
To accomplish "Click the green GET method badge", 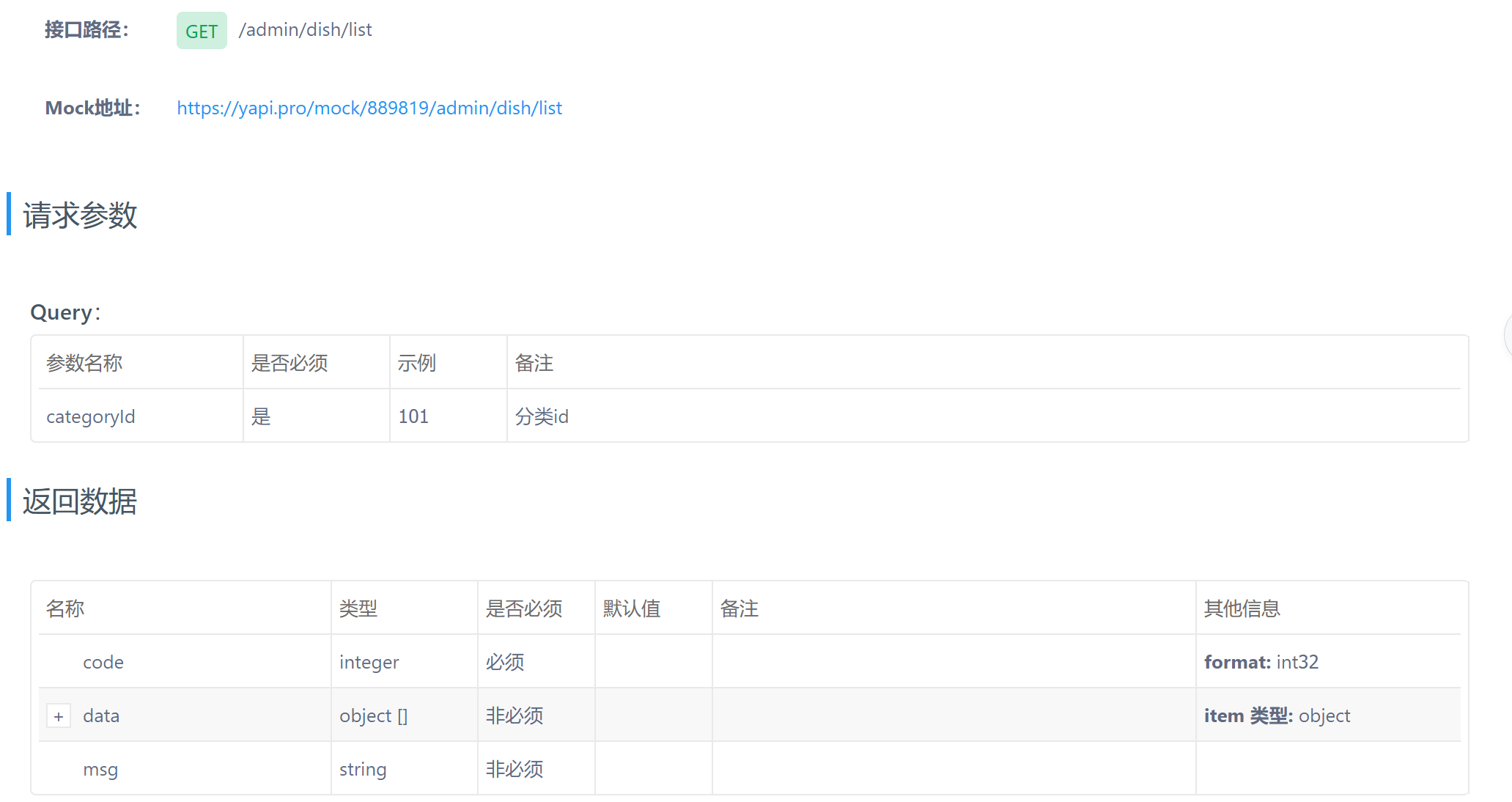I will [202, 31].
